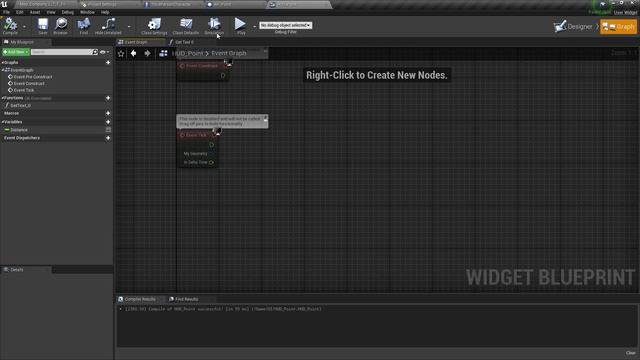640x360 pixels.
Task: Open the Help menu
Action: (105, 12)
